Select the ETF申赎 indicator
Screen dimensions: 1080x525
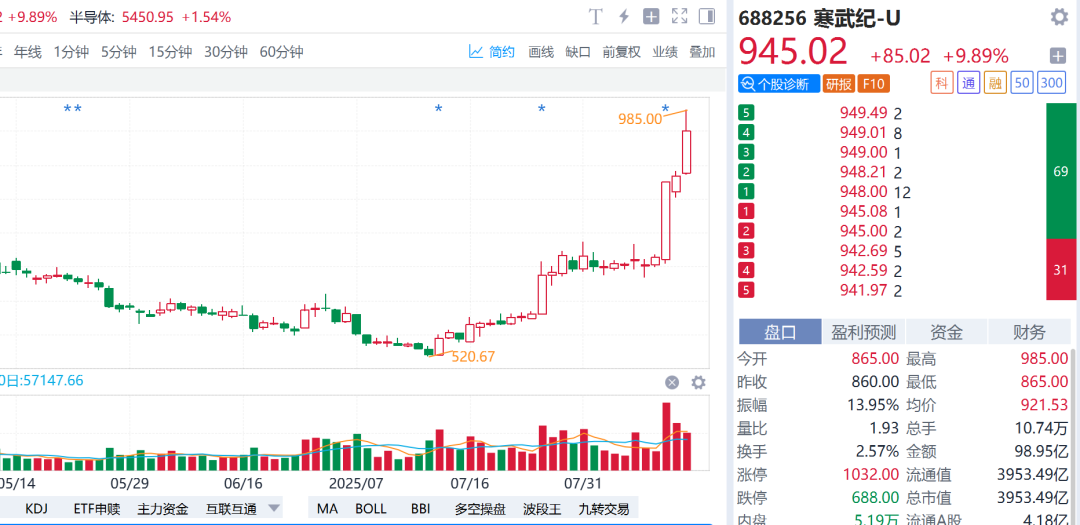[x=96, y=509]
